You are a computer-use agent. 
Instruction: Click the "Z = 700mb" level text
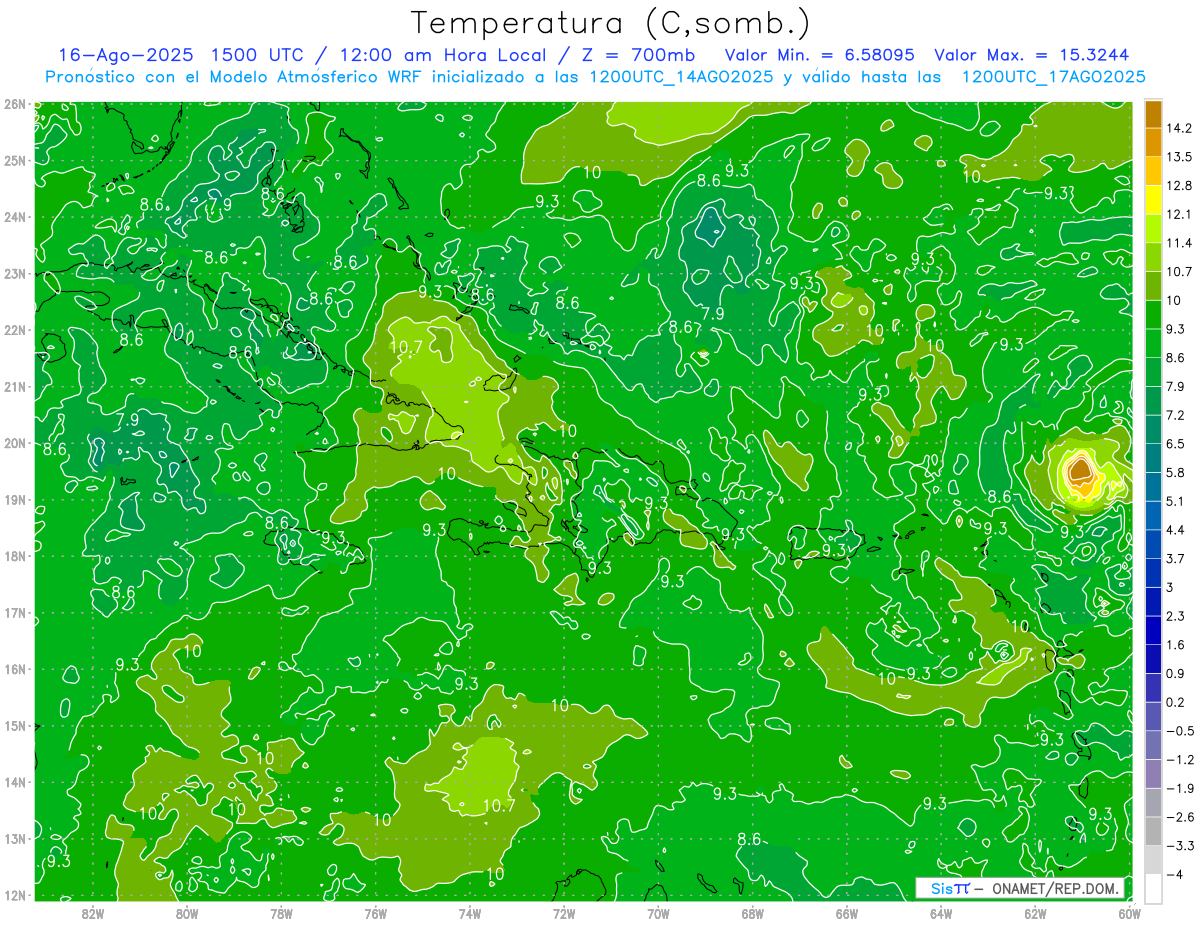[637, 55]
